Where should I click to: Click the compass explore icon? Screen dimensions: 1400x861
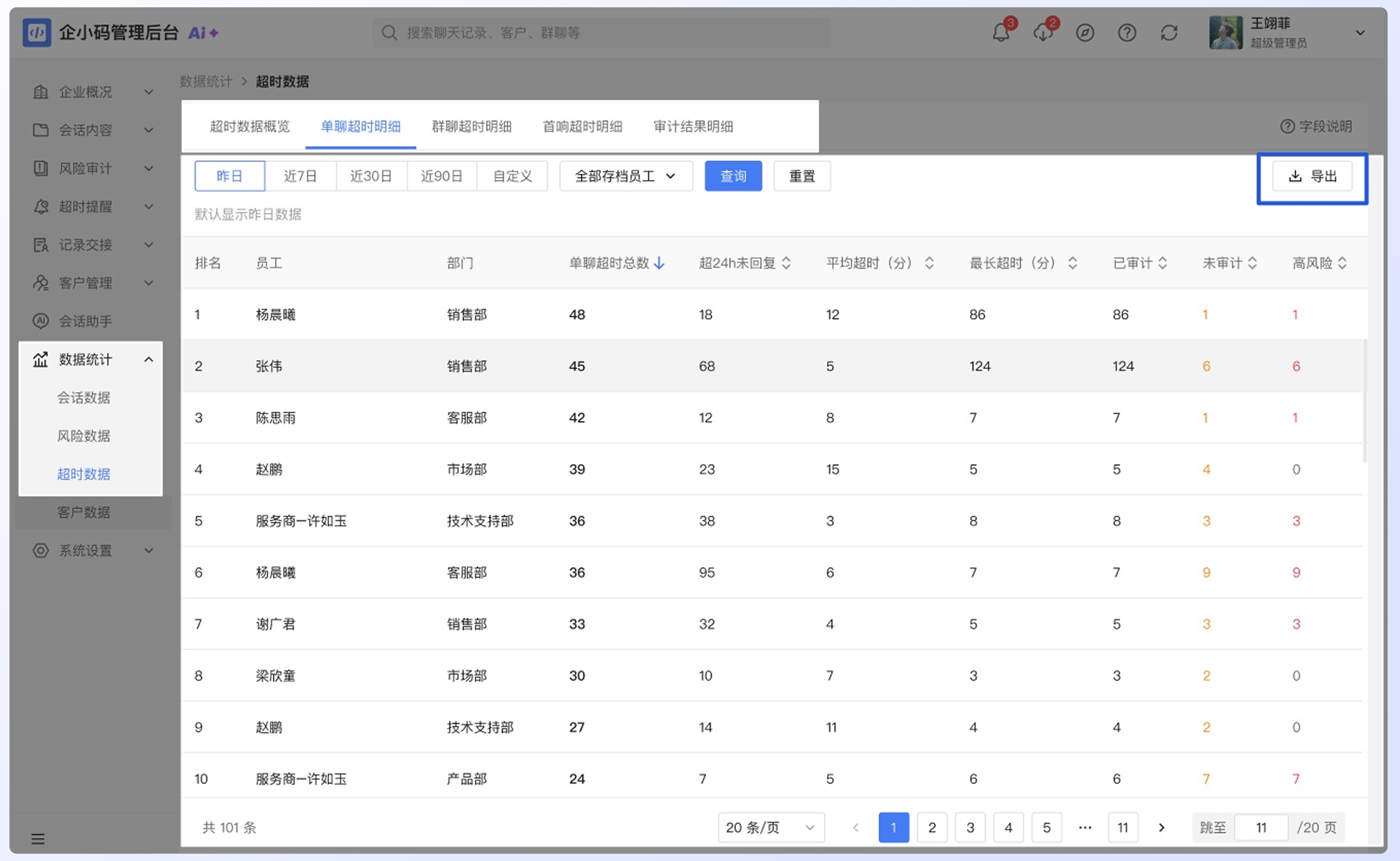tap(1085, 33)
